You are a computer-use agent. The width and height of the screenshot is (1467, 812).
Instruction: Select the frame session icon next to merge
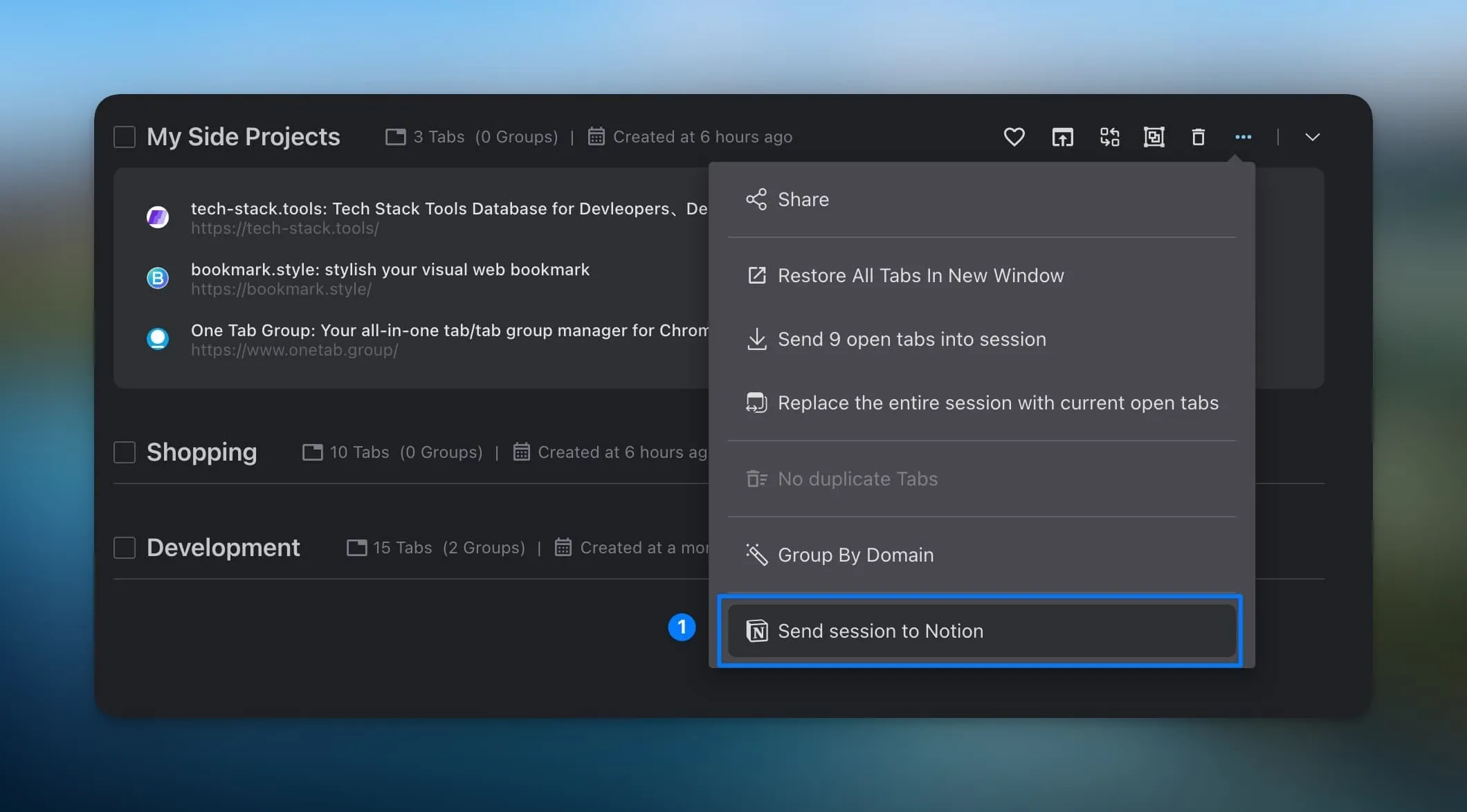tap(1154, 136)
